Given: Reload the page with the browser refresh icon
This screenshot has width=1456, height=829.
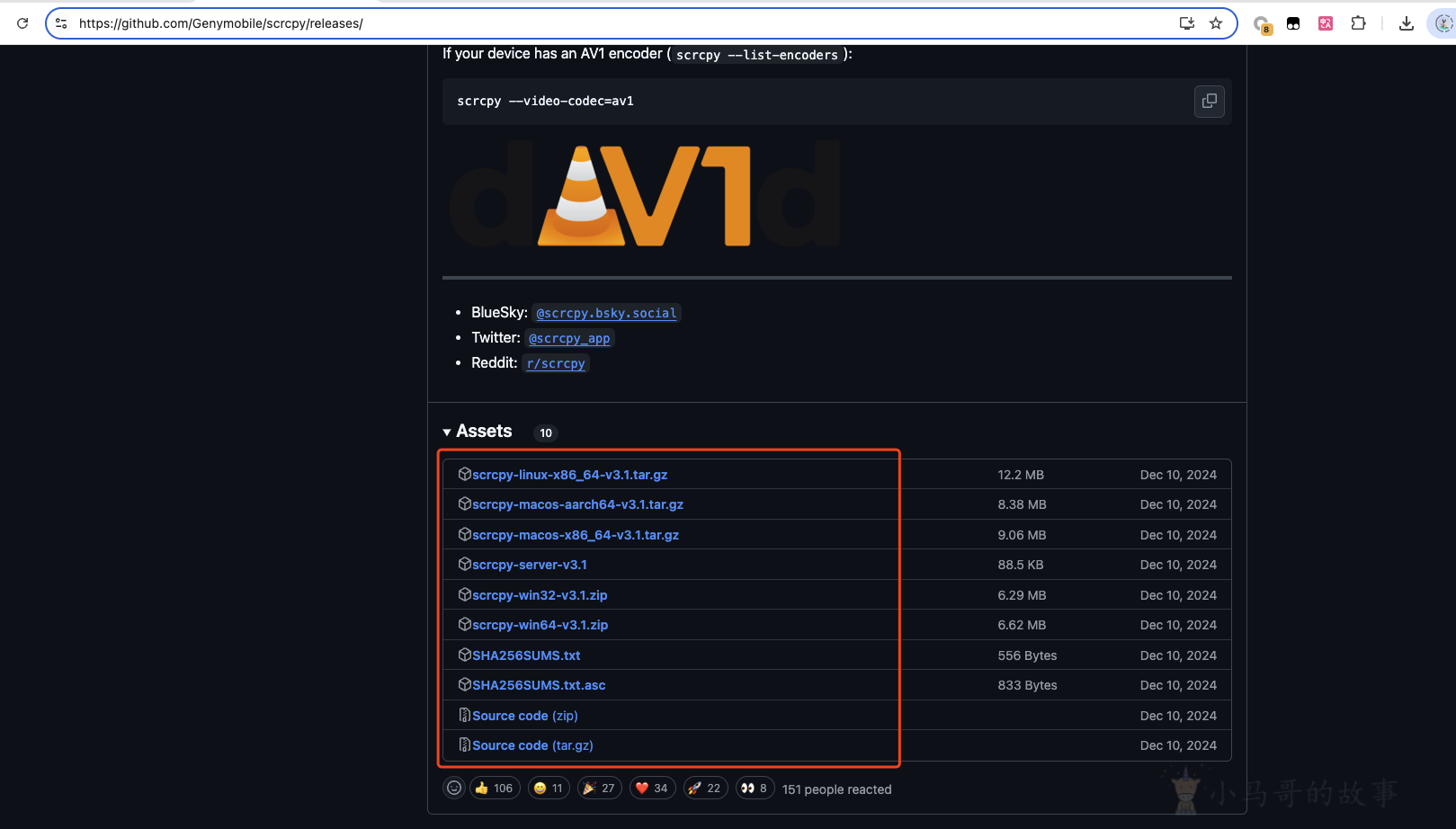Looking at the screenshot, I should point(22,23).
